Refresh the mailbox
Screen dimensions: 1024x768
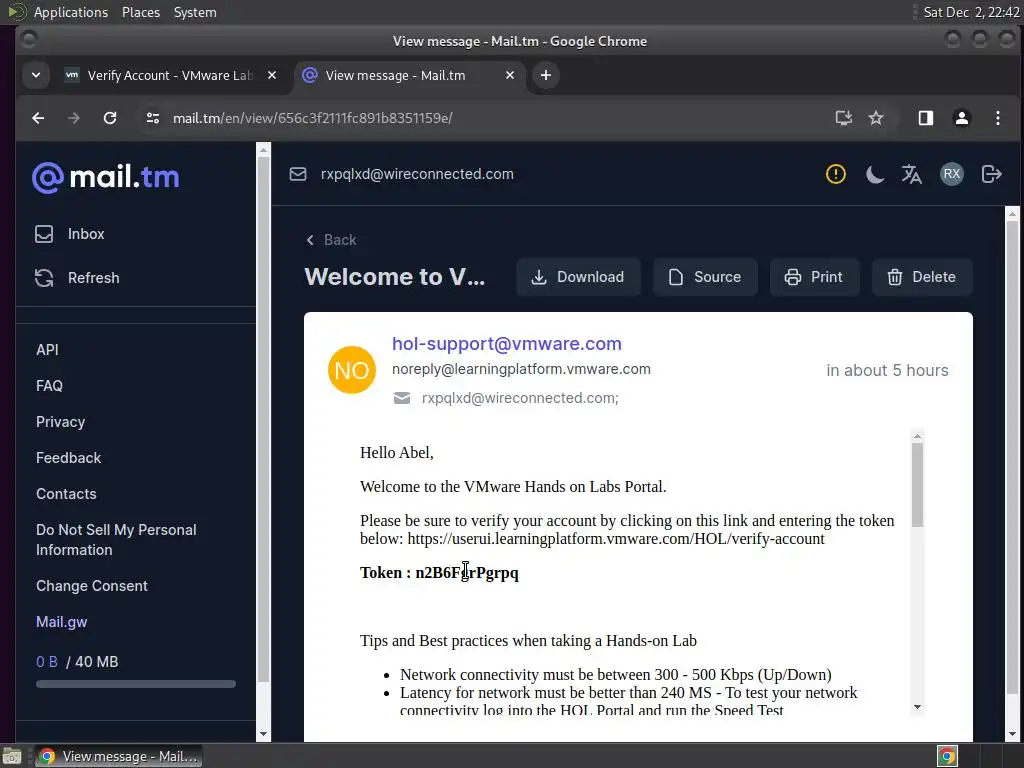[x=77, y=278]
